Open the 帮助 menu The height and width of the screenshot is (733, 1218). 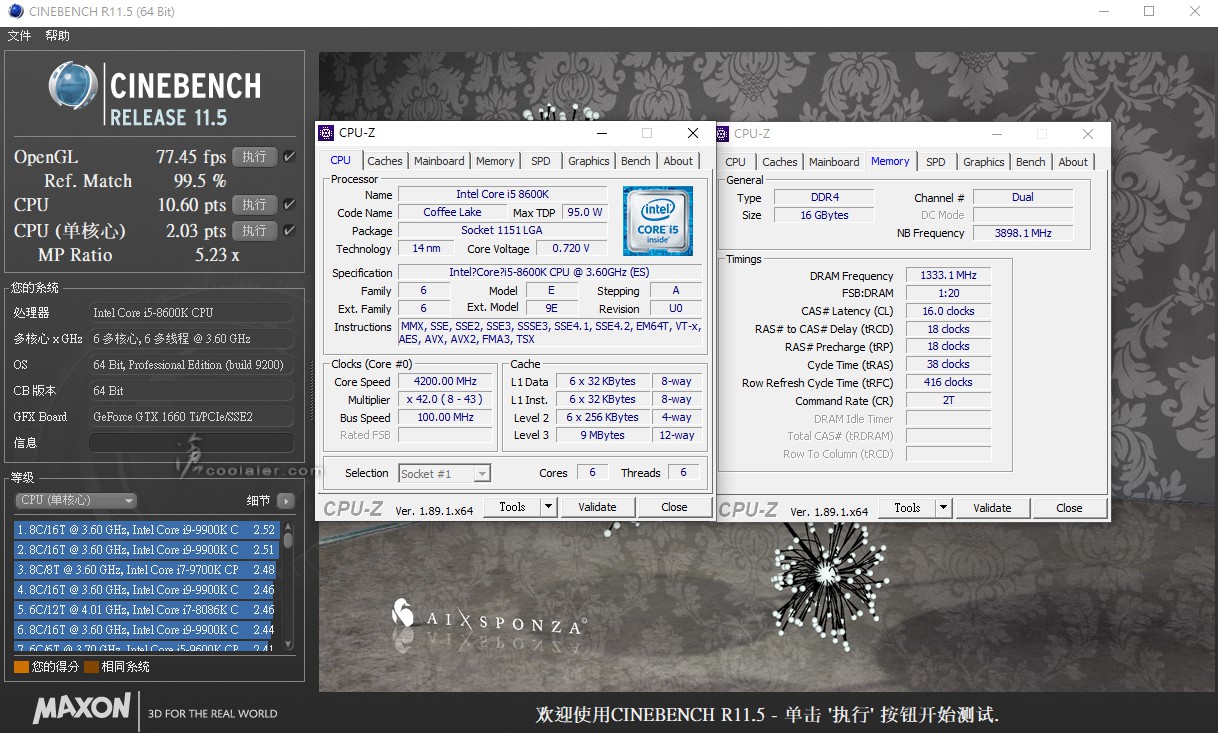57,36
